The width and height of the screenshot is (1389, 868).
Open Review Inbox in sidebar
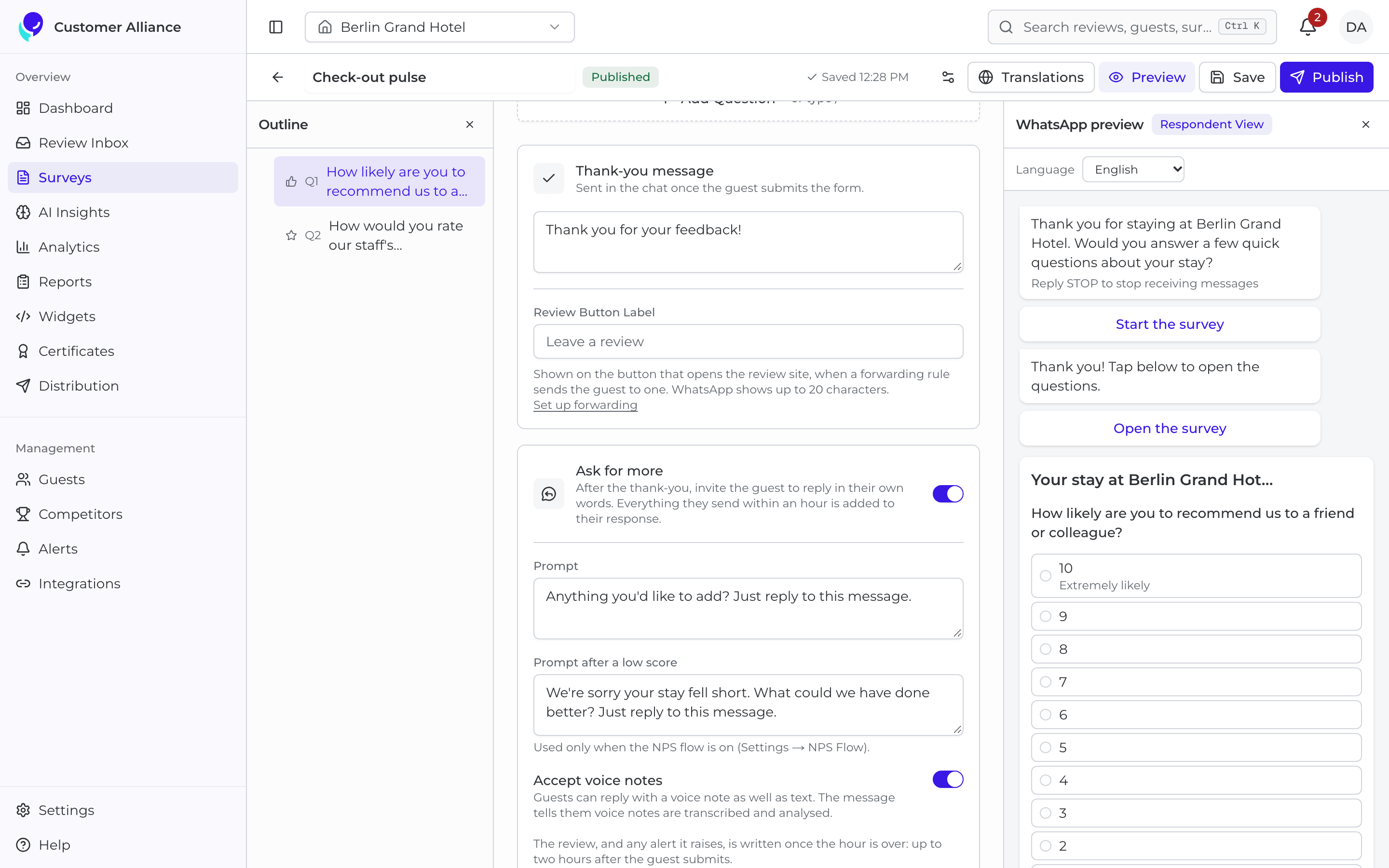[123, 143]
